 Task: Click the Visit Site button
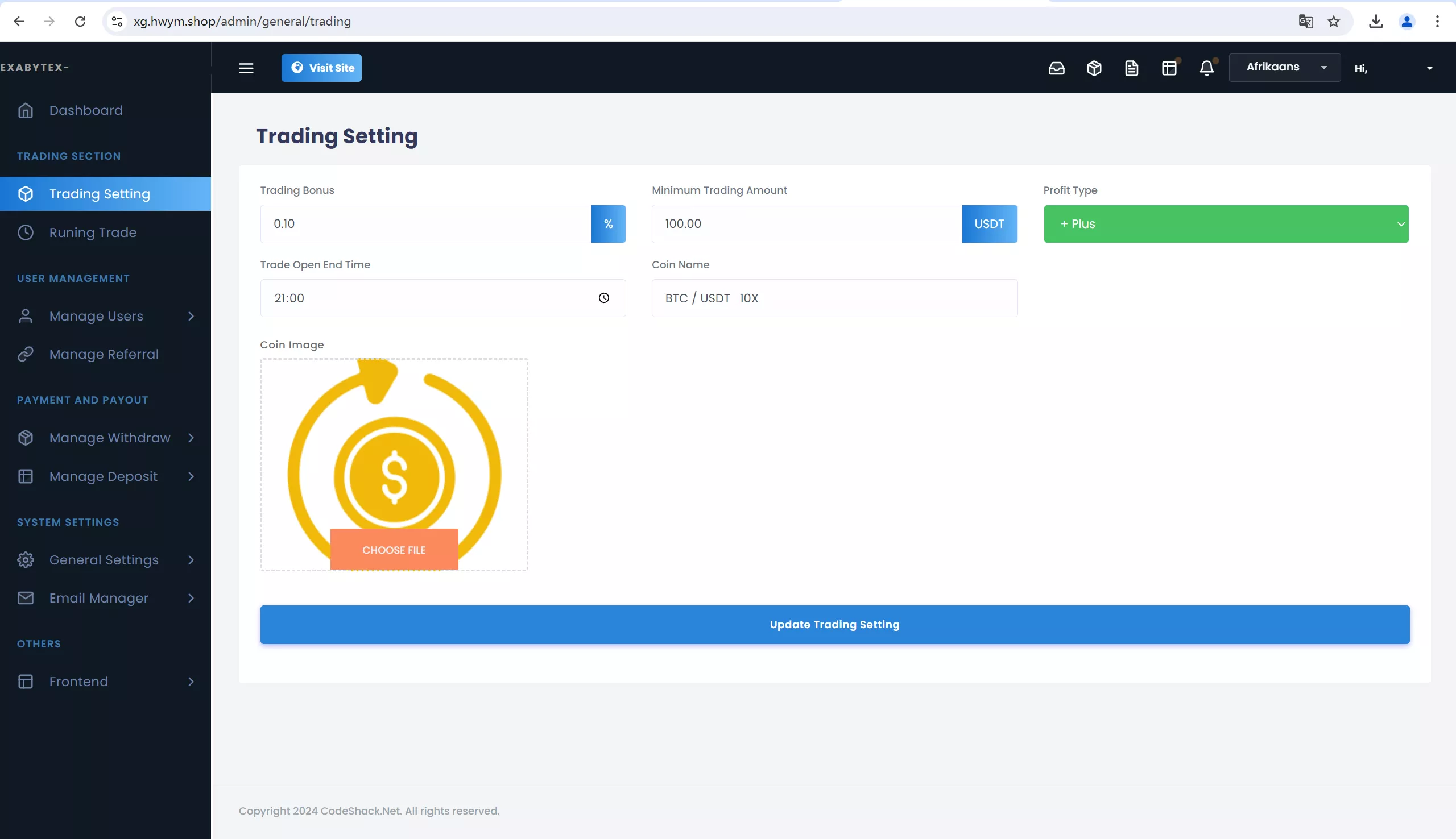(x=321, y=68)
